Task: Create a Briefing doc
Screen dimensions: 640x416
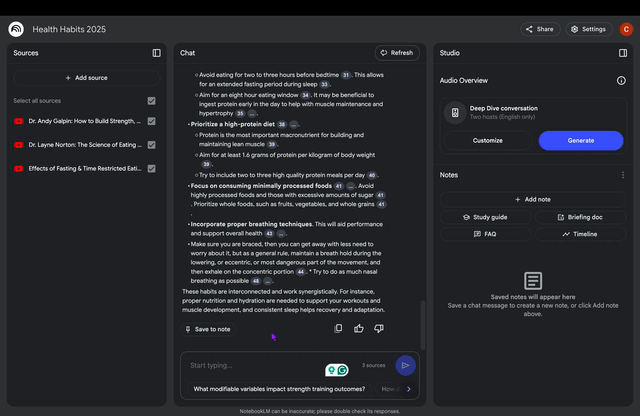Action: [580, 217]
